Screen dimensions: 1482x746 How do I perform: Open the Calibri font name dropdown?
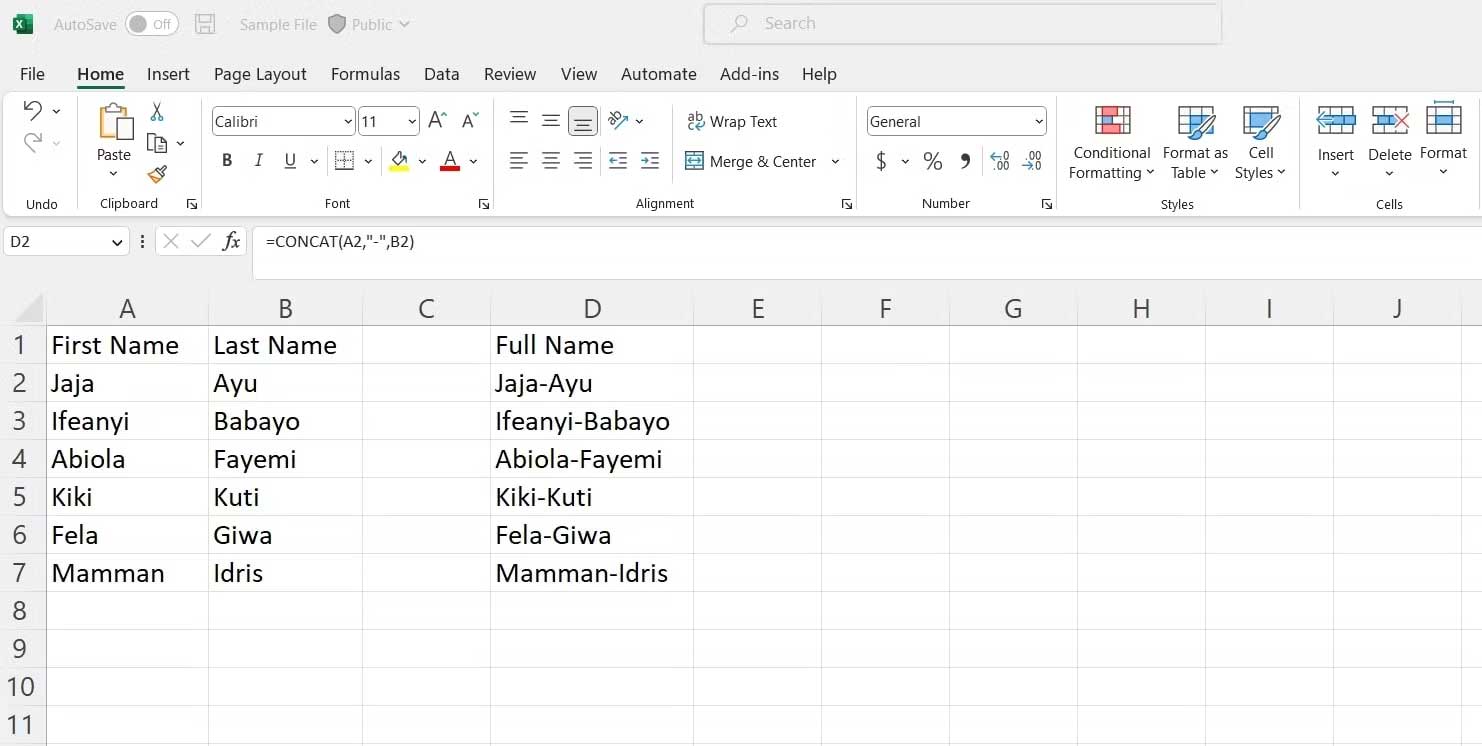coord(348,122)
